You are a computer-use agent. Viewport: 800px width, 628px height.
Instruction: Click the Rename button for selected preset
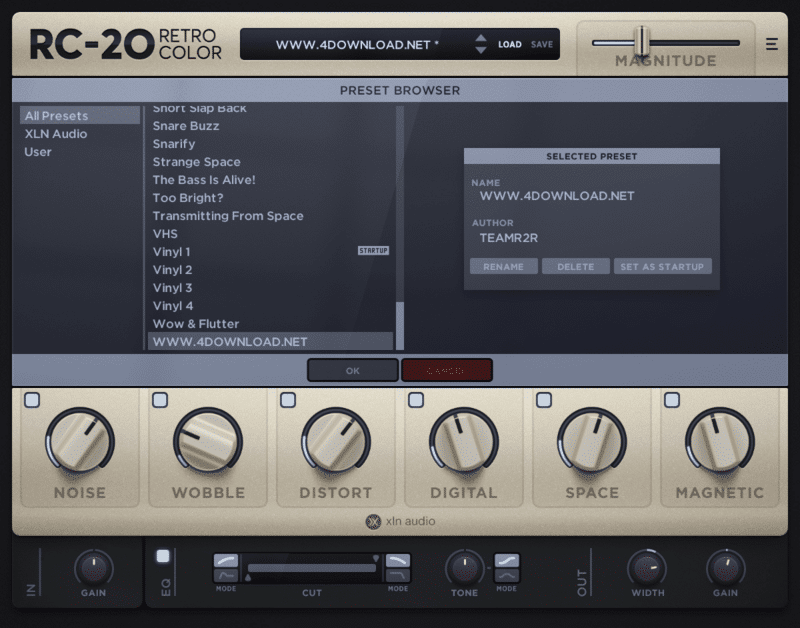coord(504,266)
